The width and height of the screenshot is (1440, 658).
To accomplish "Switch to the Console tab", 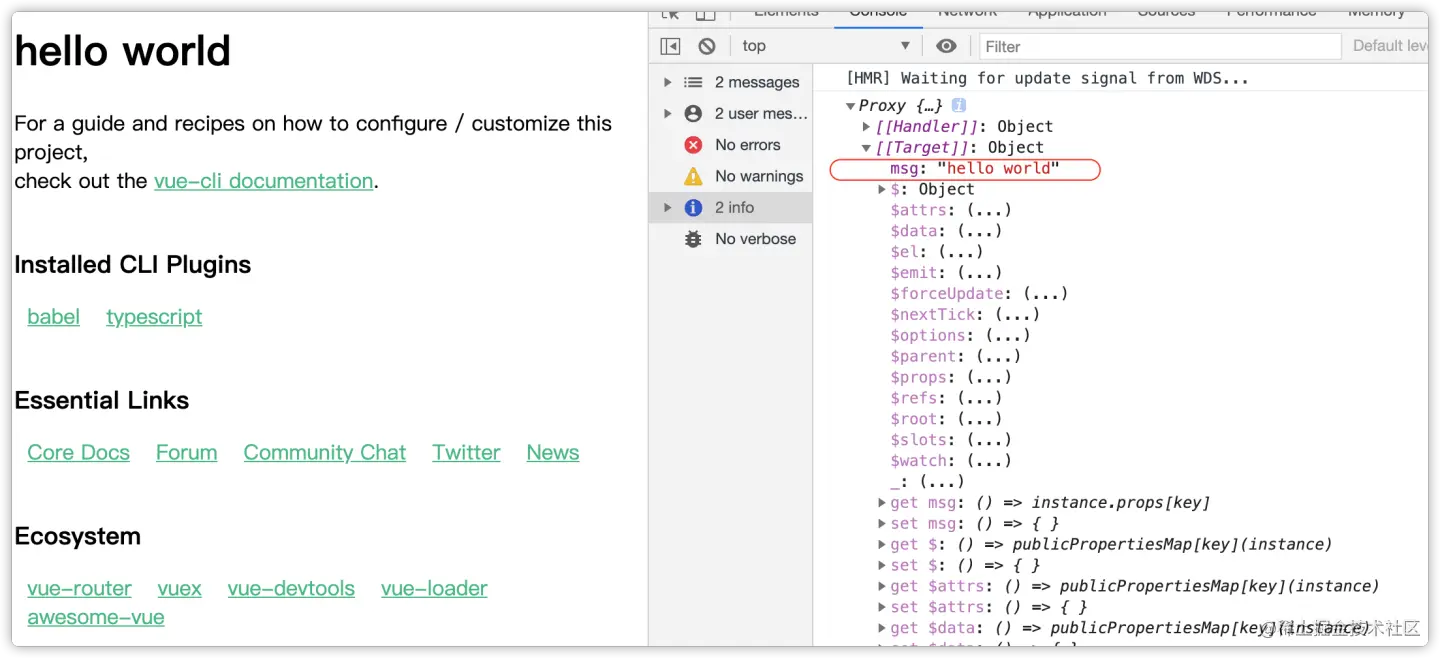I will pyautogui.click(x=878, y=14).
